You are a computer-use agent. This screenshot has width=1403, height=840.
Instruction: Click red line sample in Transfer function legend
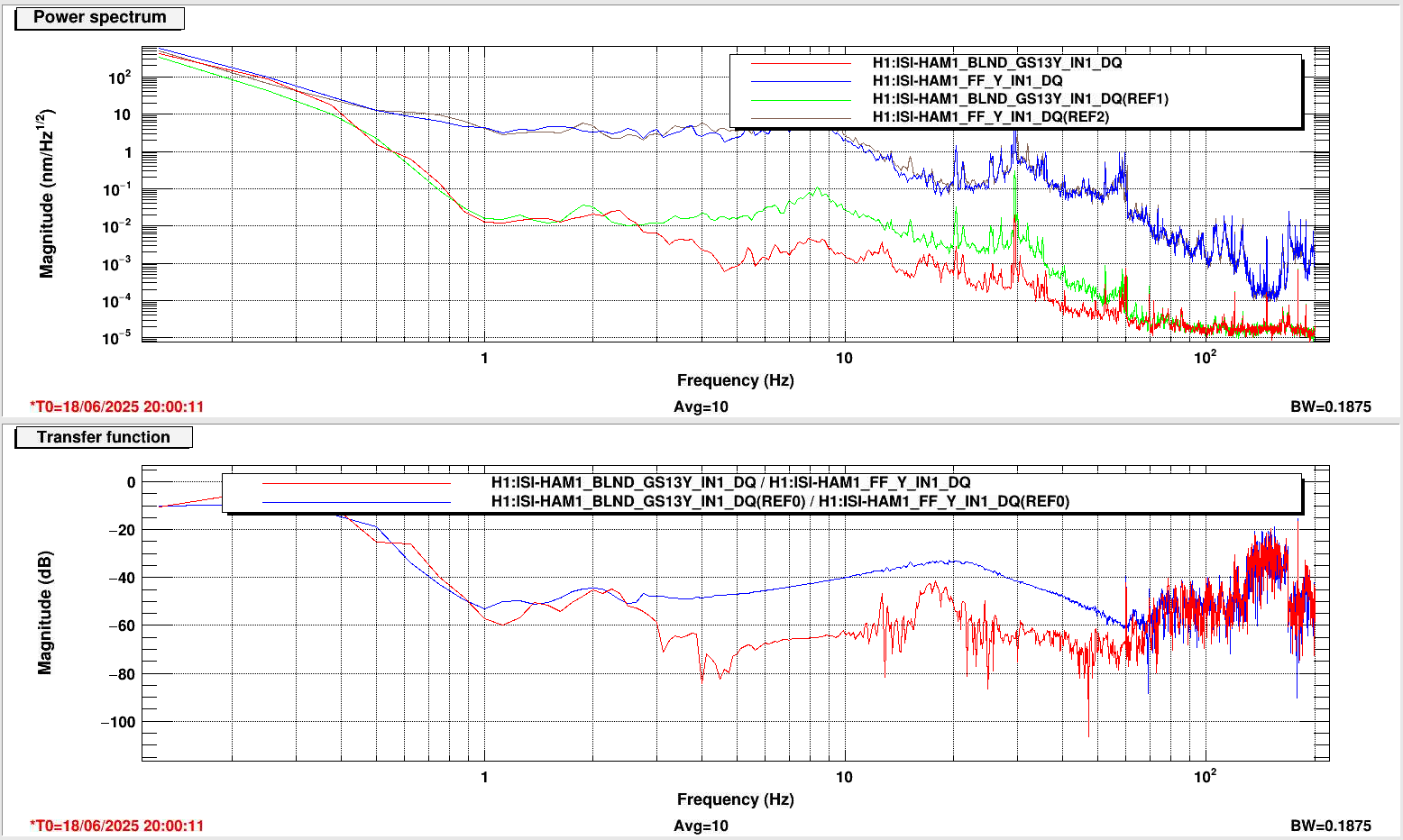pos(356,483)
